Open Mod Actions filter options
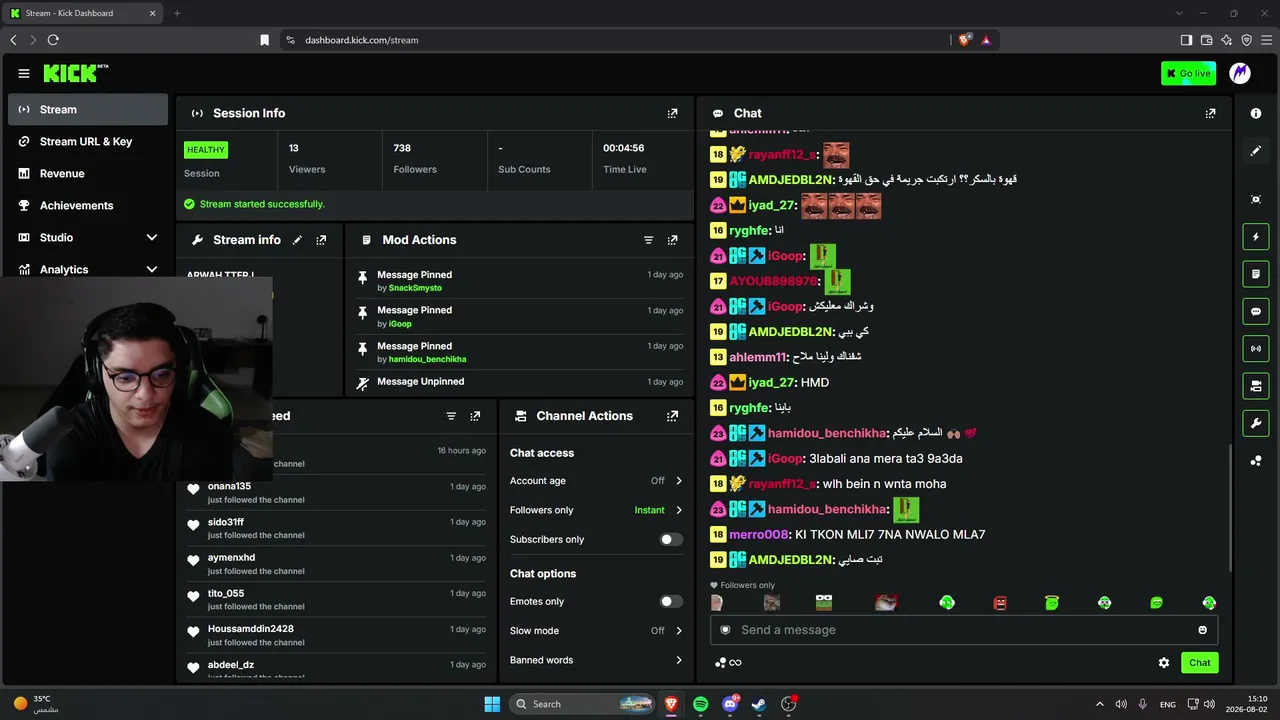 648,240
